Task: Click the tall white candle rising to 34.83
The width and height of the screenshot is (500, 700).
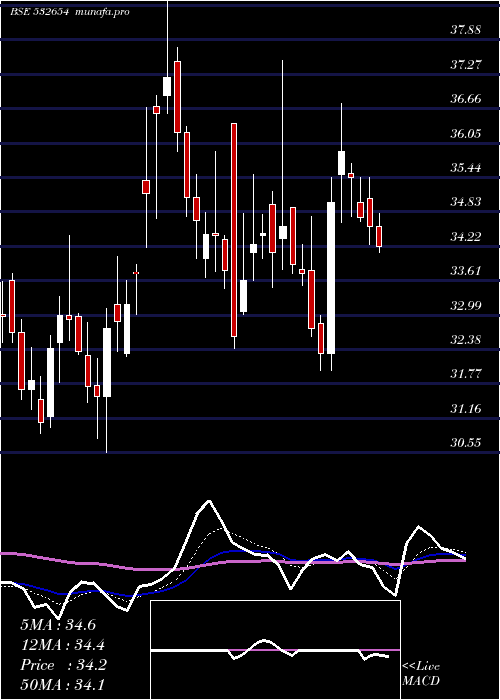Action: [331, 278]
